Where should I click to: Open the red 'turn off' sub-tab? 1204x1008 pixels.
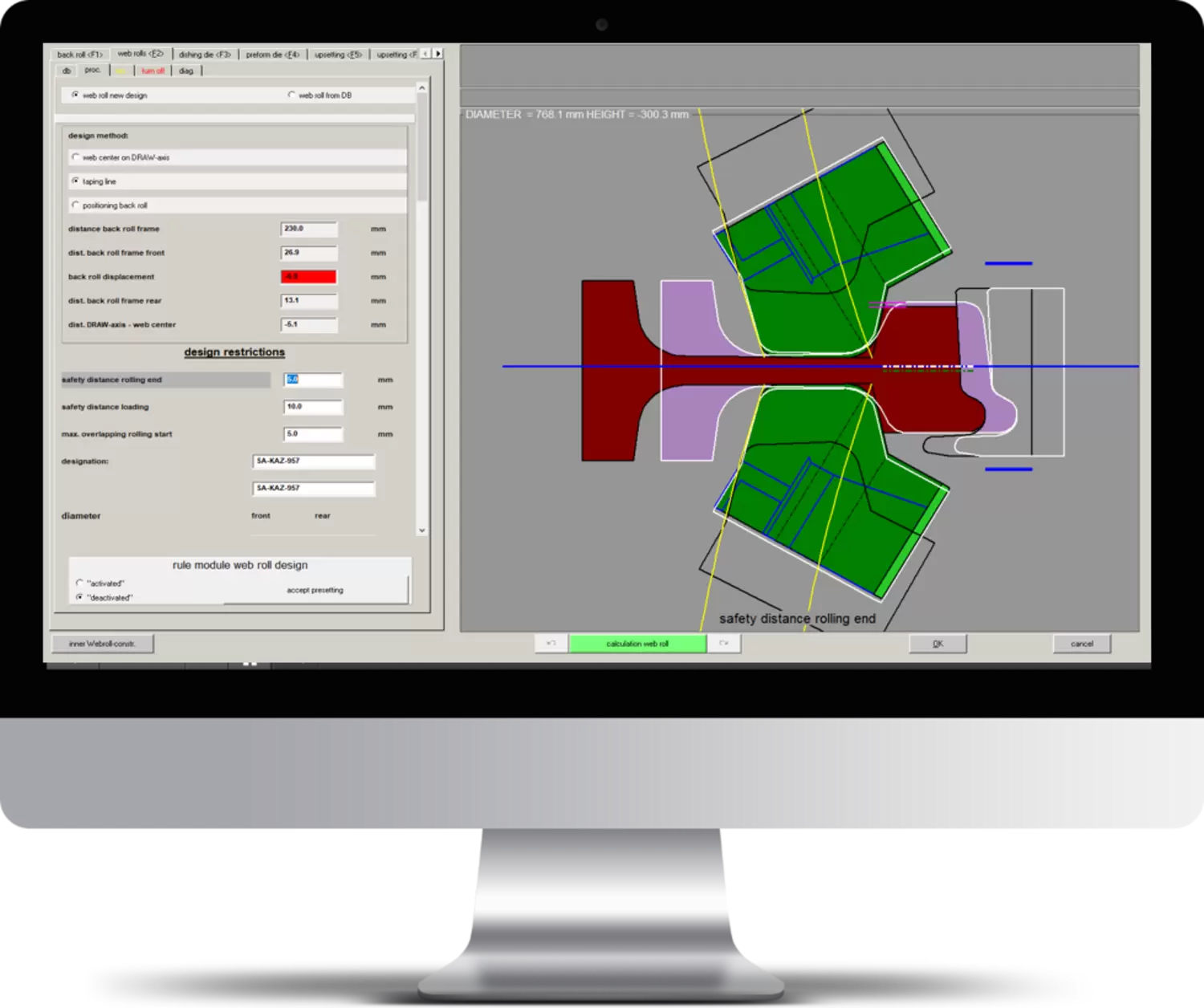[153, 71]
